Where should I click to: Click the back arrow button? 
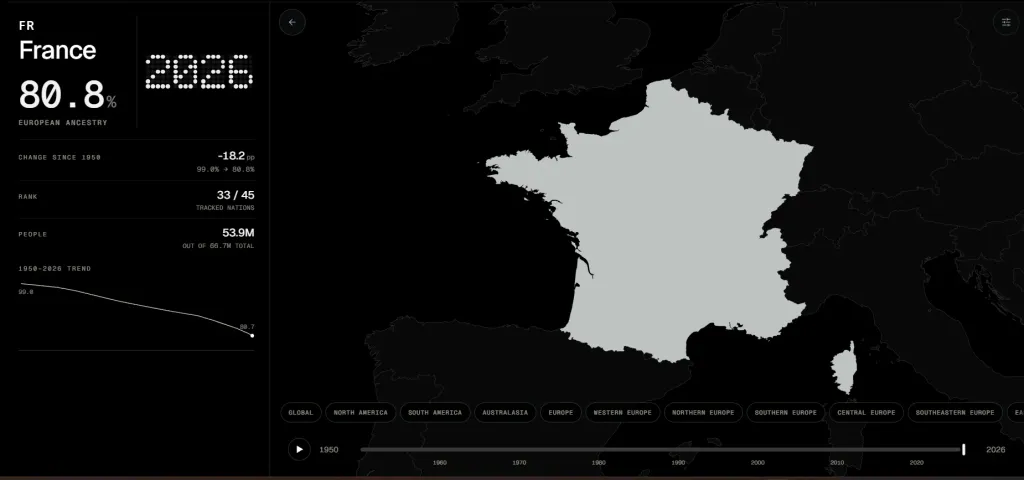[292, 22]
